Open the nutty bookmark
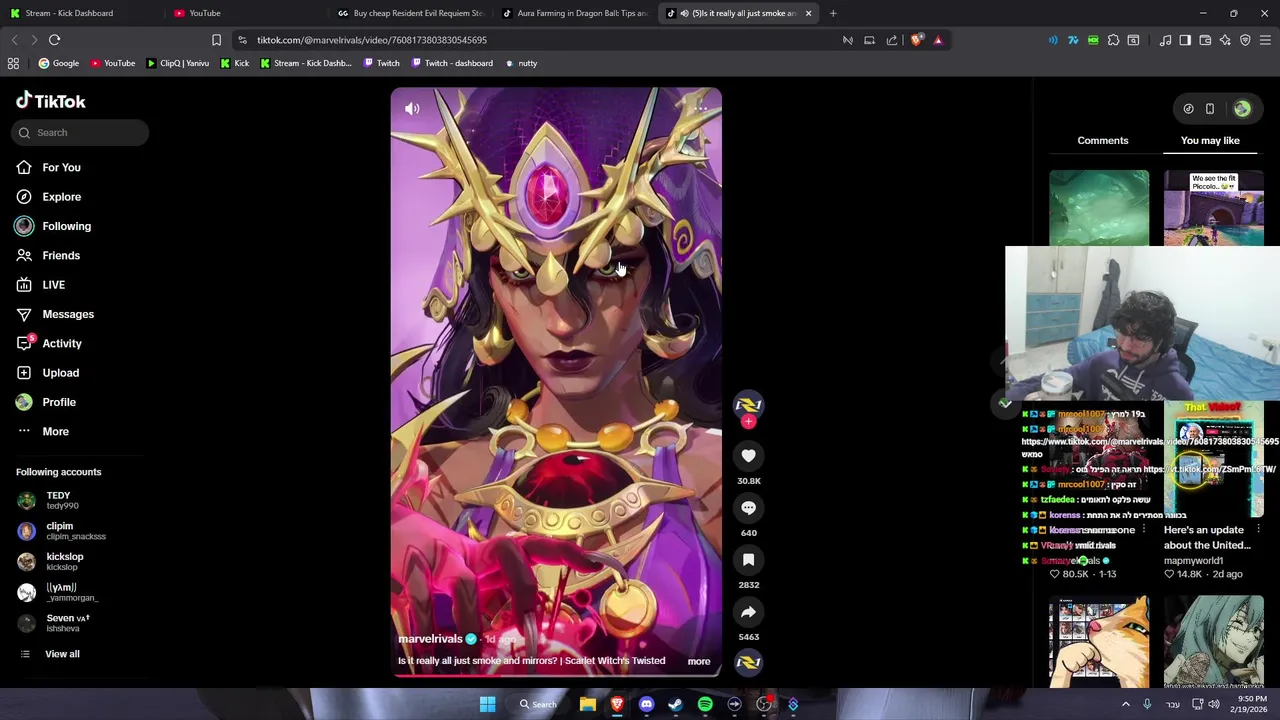The height and width of the screenshot is (720, 1280). 521,63
